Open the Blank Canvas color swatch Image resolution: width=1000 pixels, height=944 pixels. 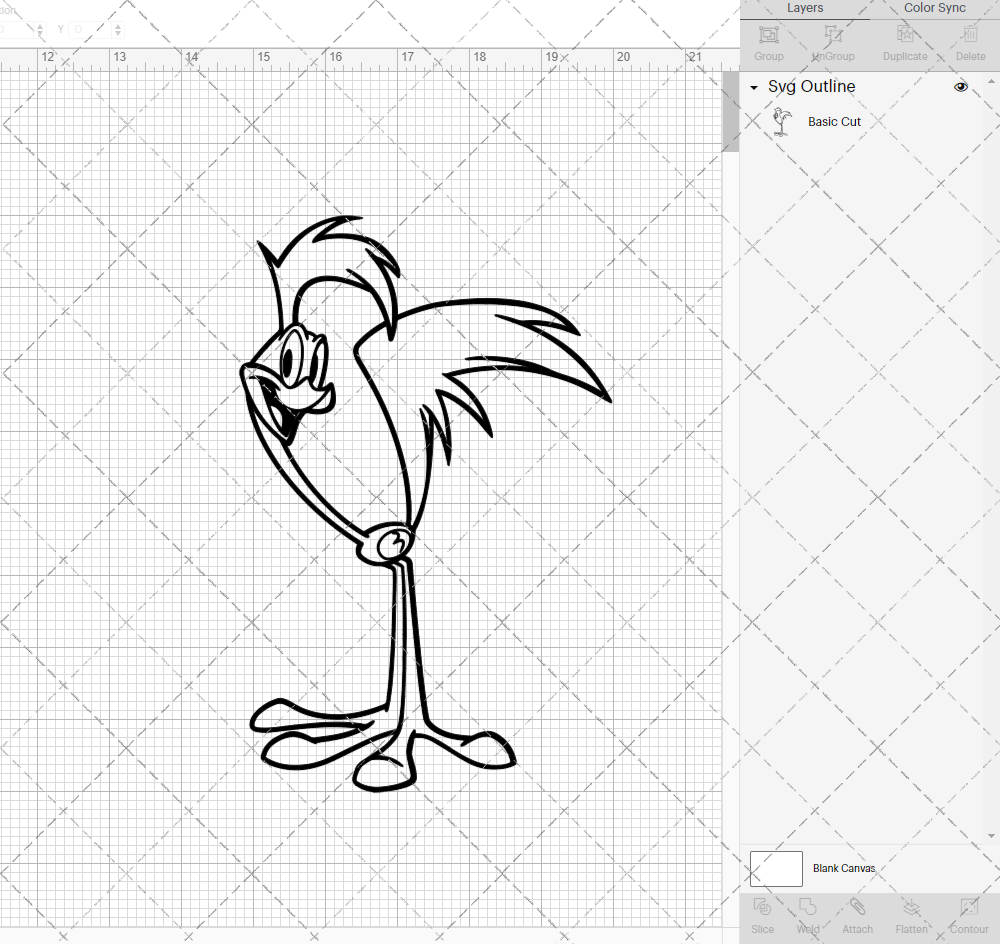pos(776,868)
